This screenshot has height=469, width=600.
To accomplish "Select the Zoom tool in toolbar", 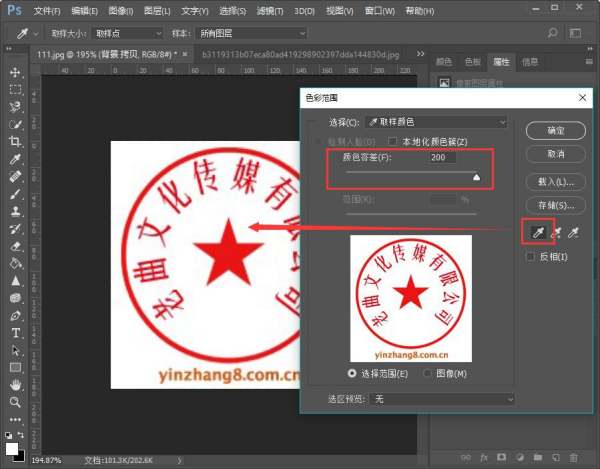I will click(x=15, y=402).
